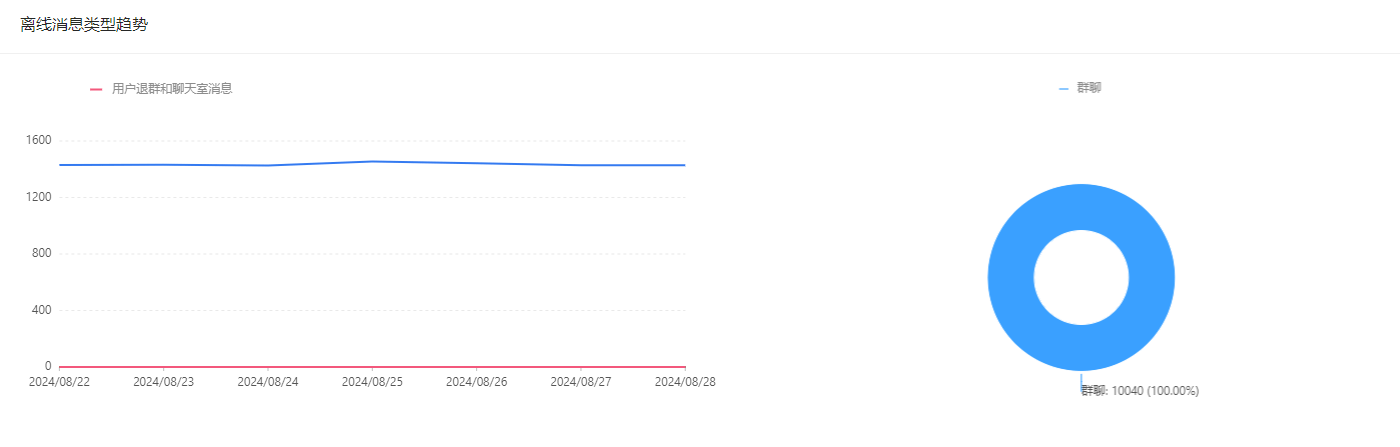This screenshot has width=1400, height=447.
Task: Click the 400 y-axis label
Action: tap(43, 310)
